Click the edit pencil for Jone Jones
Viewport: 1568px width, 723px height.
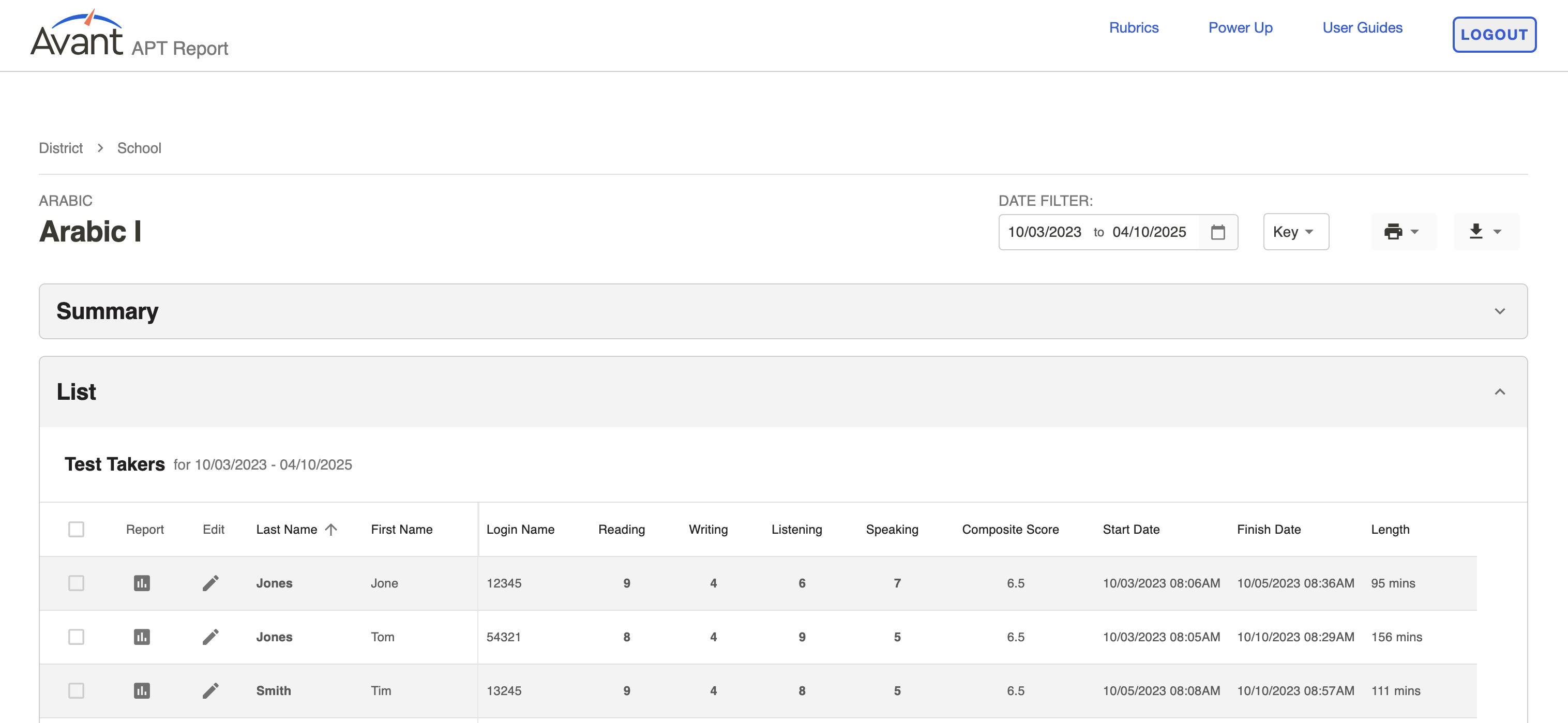coord(210,583)
